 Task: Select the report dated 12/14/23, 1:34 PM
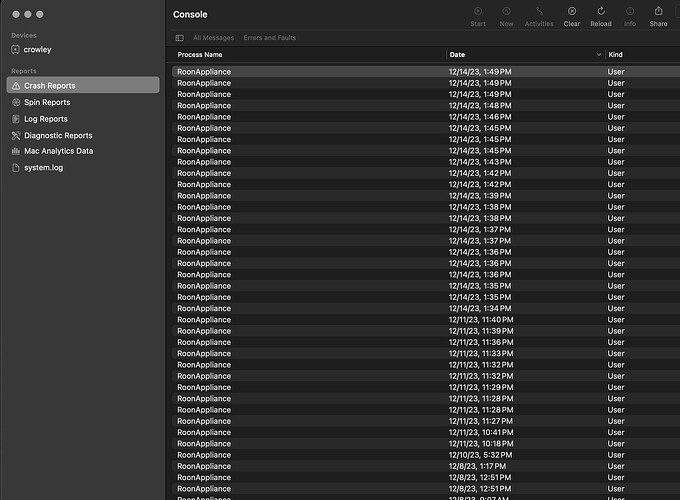(426, 309)
